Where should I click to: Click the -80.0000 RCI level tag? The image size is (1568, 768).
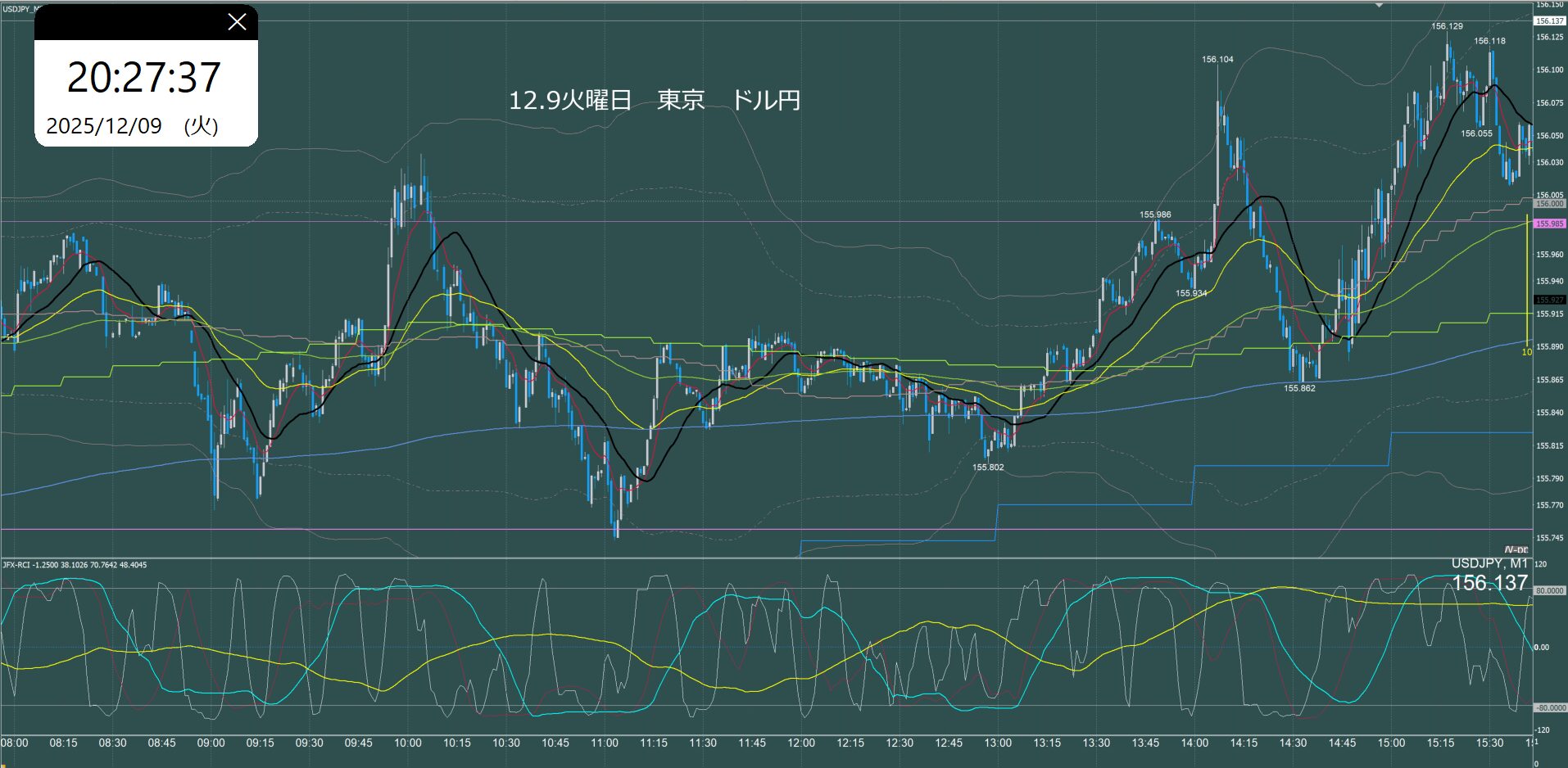[1550, 707]
